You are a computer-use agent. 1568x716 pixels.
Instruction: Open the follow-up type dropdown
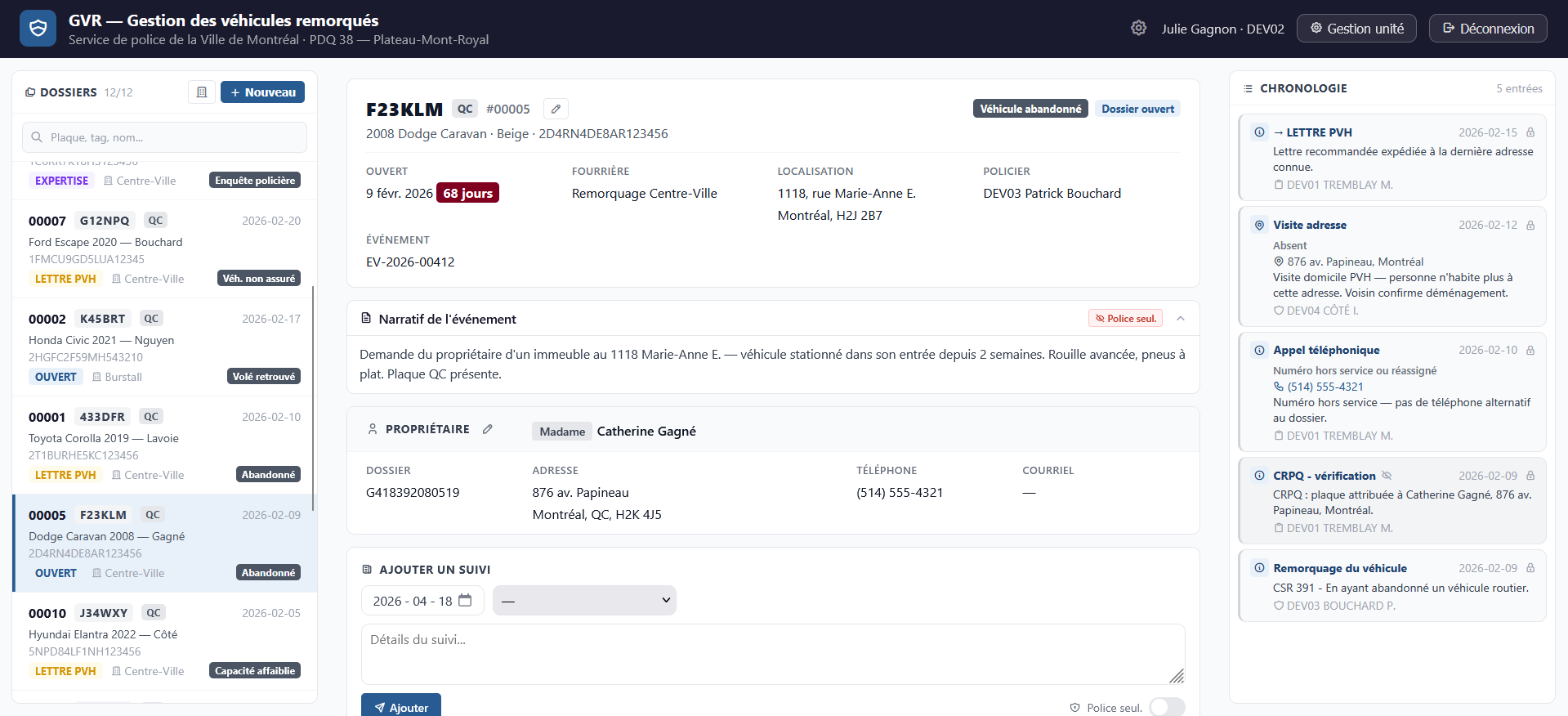click(584, 601)
